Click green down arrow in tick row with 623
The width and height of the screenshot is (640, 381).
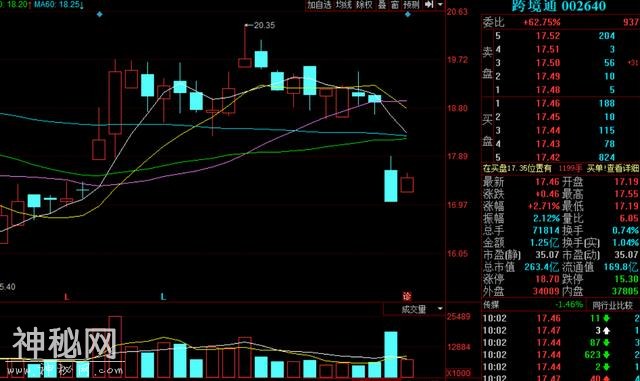(x=606, y=355)
